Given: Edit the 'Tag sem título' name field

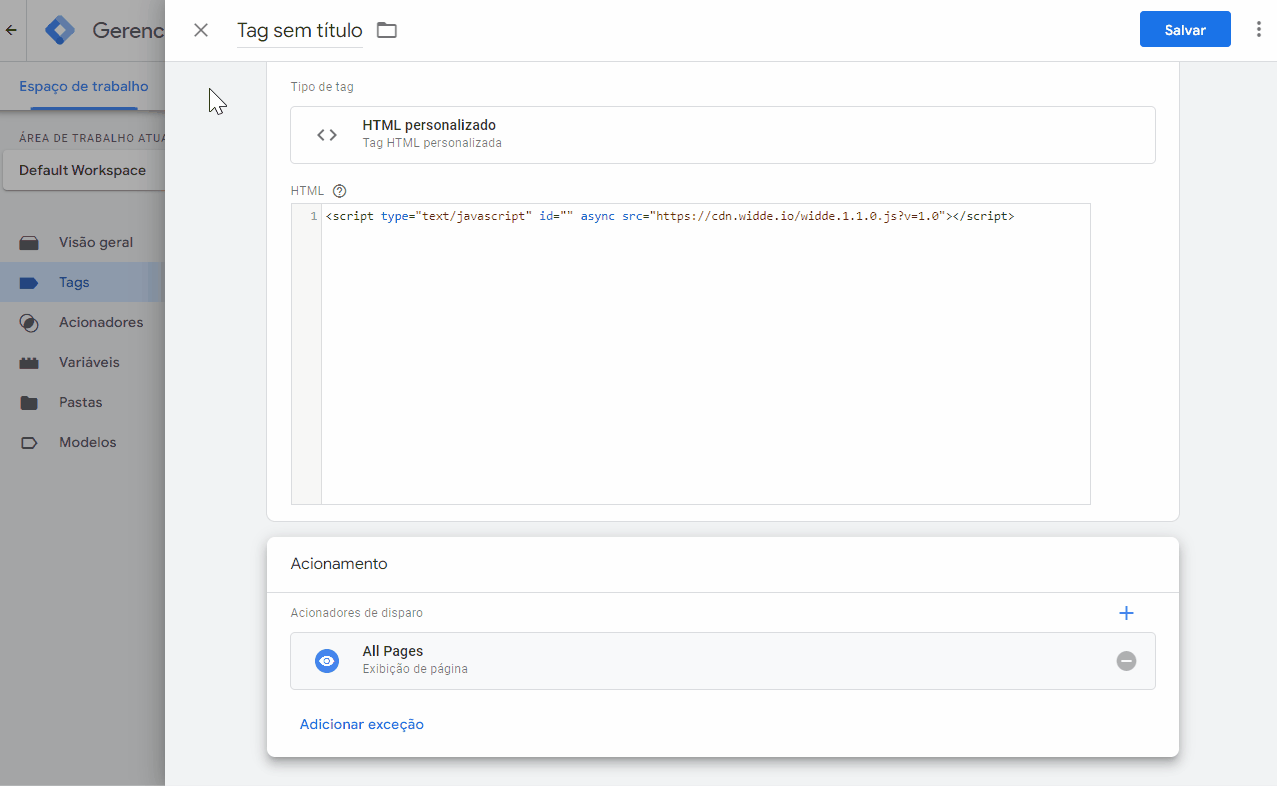Looking at the screenshot, I should (300, 31).
